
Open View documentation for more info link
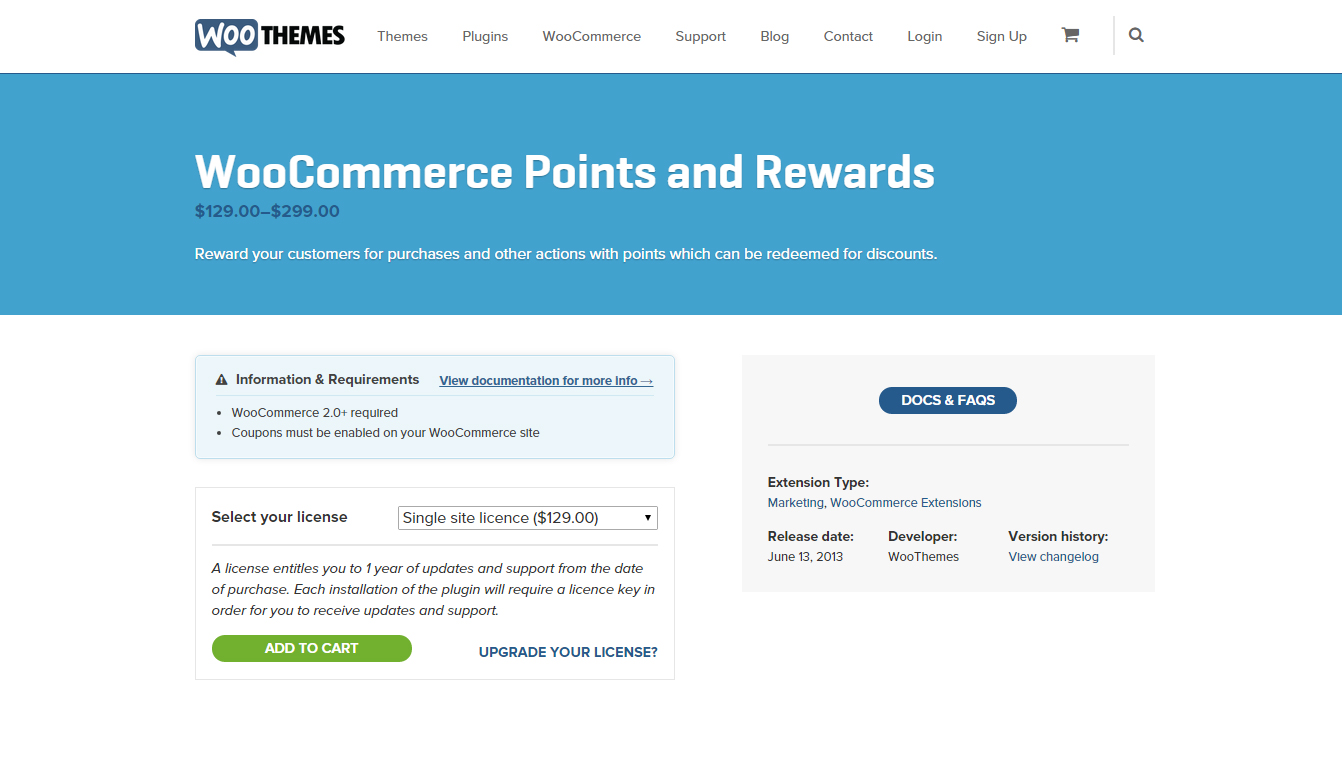tap(546, 381)
